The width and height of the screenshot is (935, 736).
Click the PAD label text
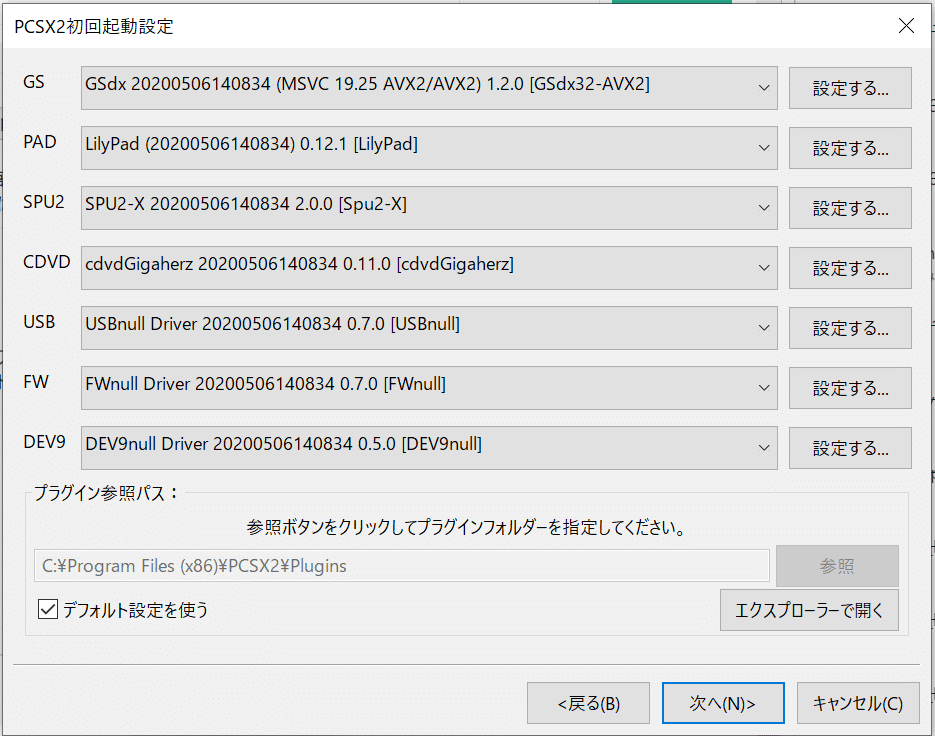(39, 142)
